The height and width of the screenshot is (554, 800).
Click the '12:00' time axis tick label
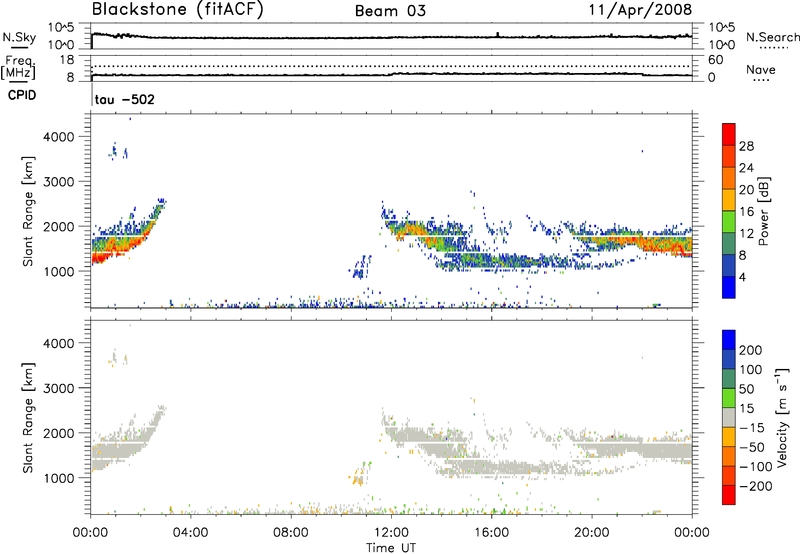coord(391,533)
